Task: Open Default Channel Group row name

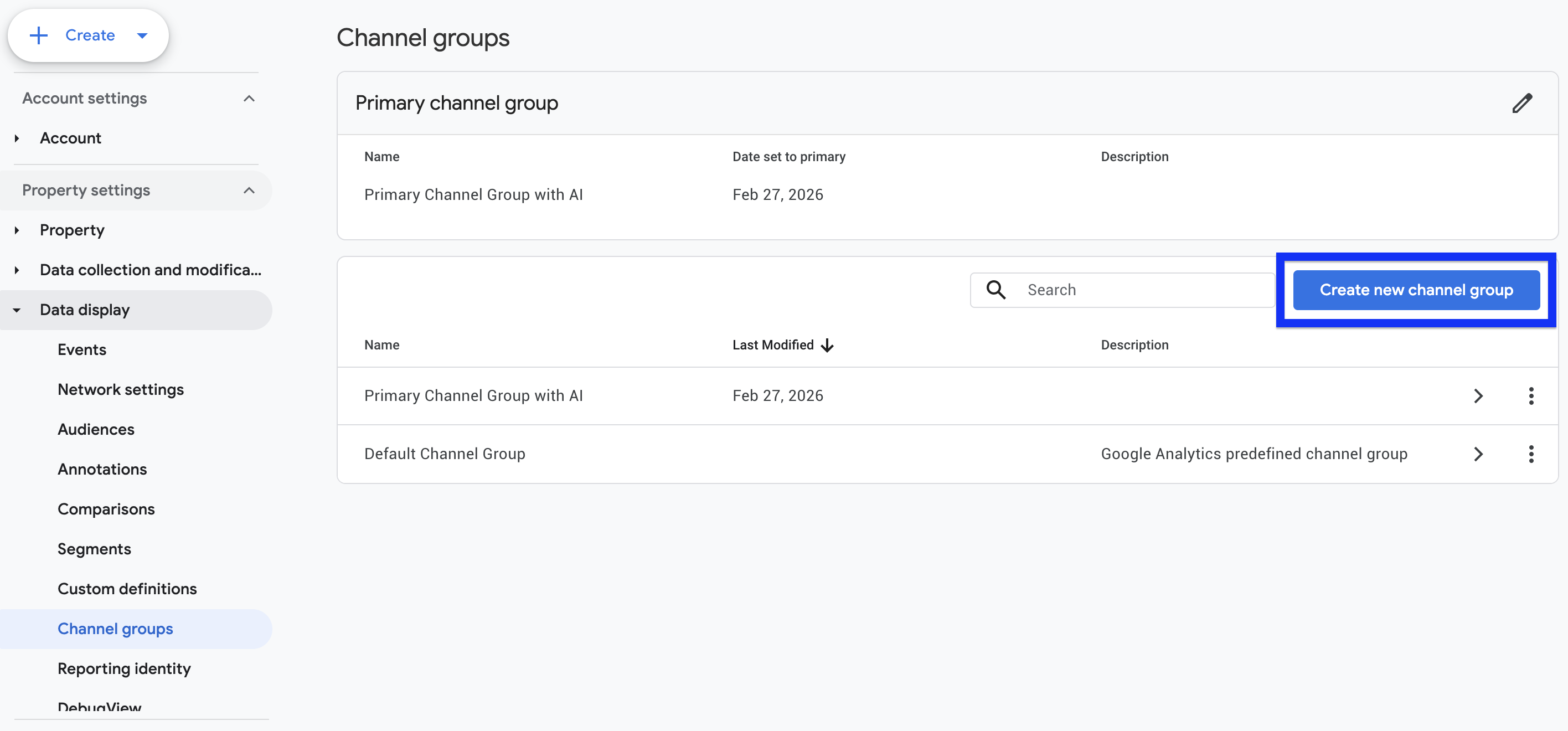Action: coord(445,454)
